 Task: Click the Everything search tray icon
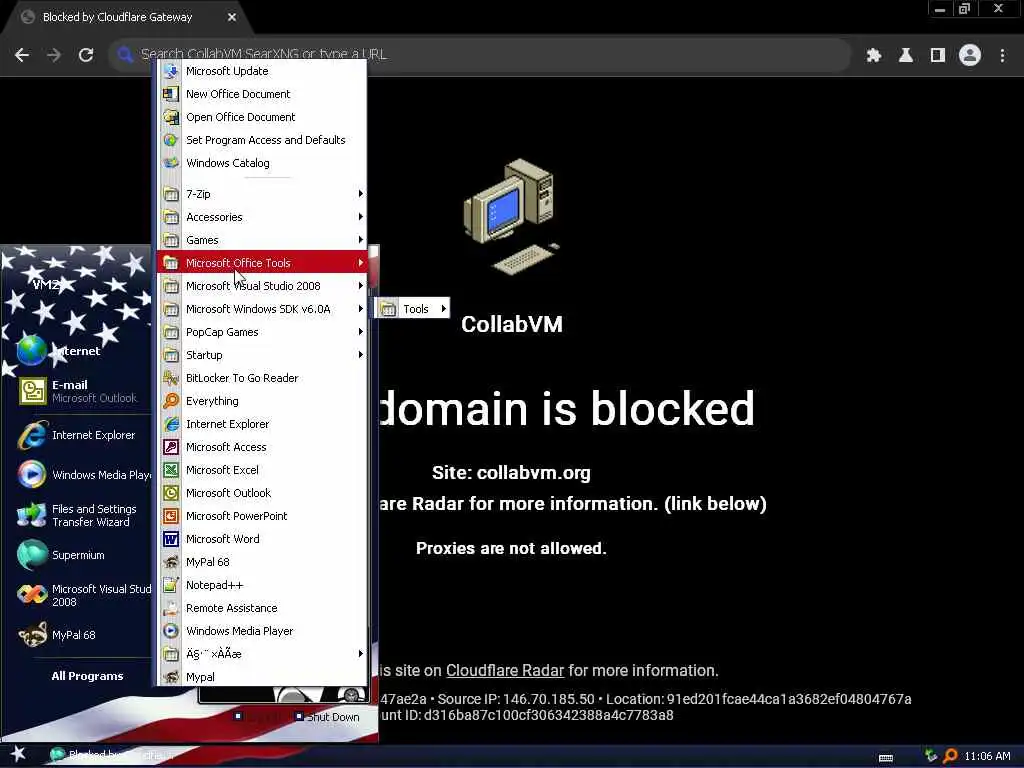[x=950, y=756]
